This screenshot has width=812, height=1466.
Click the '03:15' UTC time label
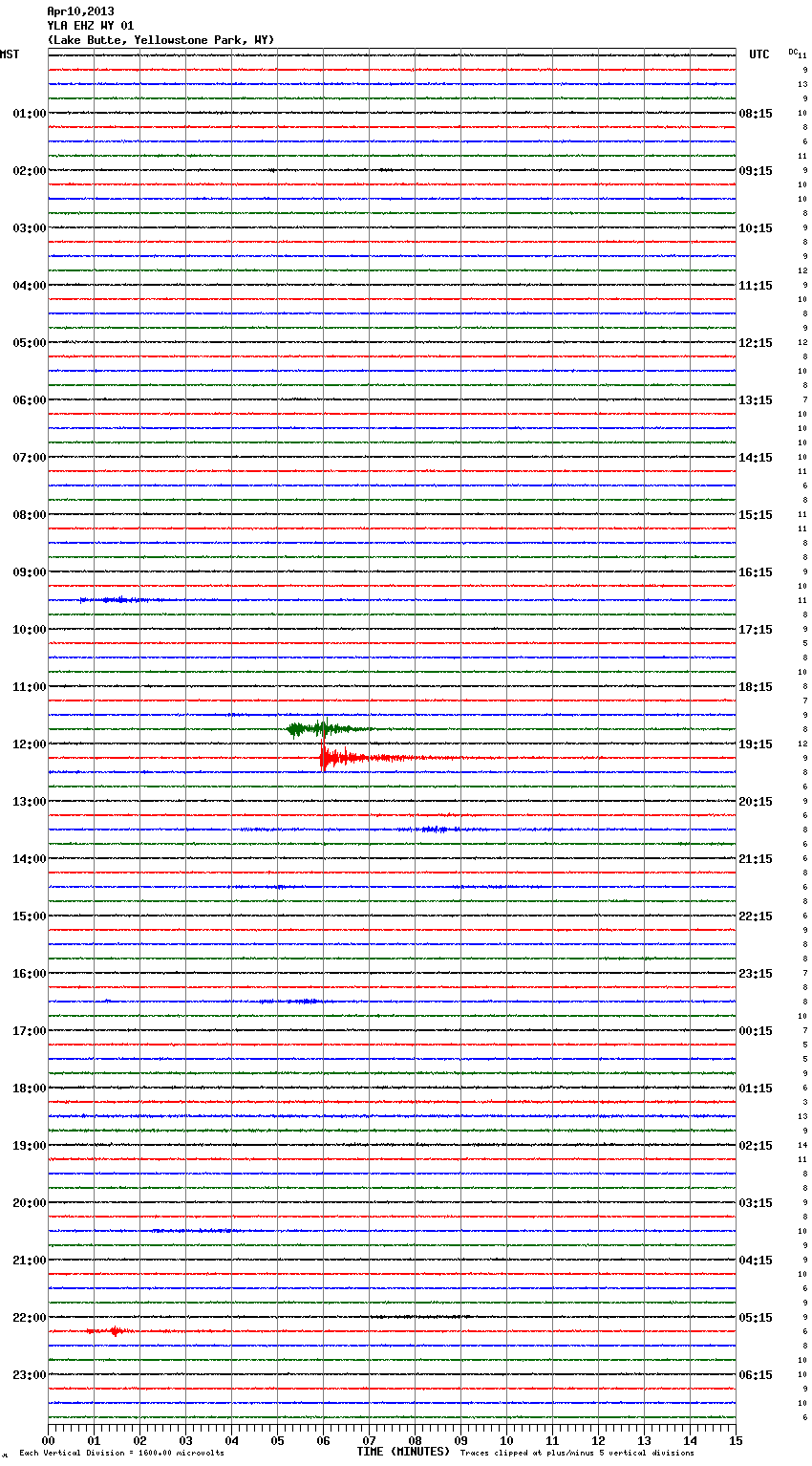756,1203
